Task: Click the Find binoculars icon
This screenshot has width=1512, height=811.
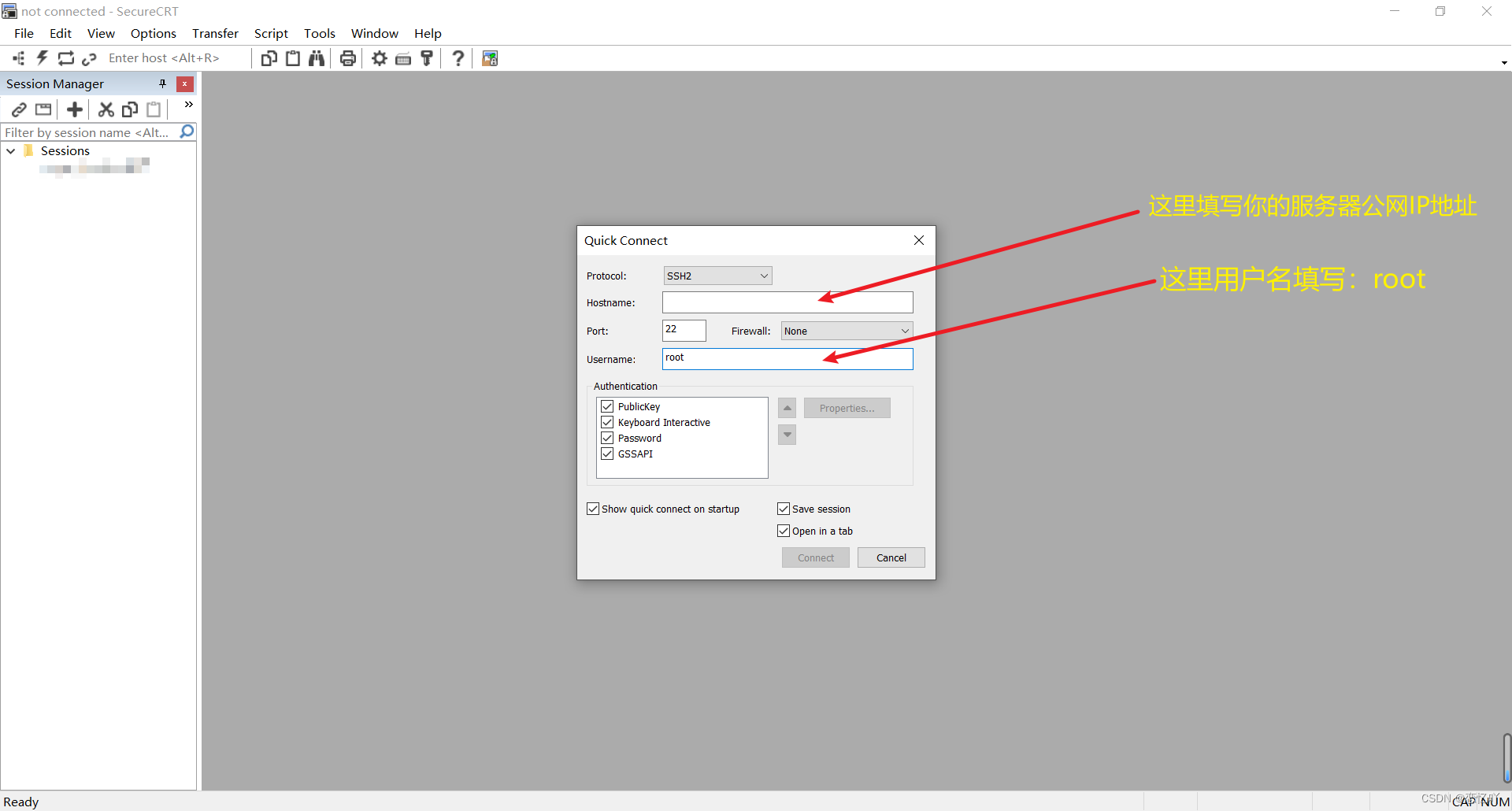Action: point(317,58)
